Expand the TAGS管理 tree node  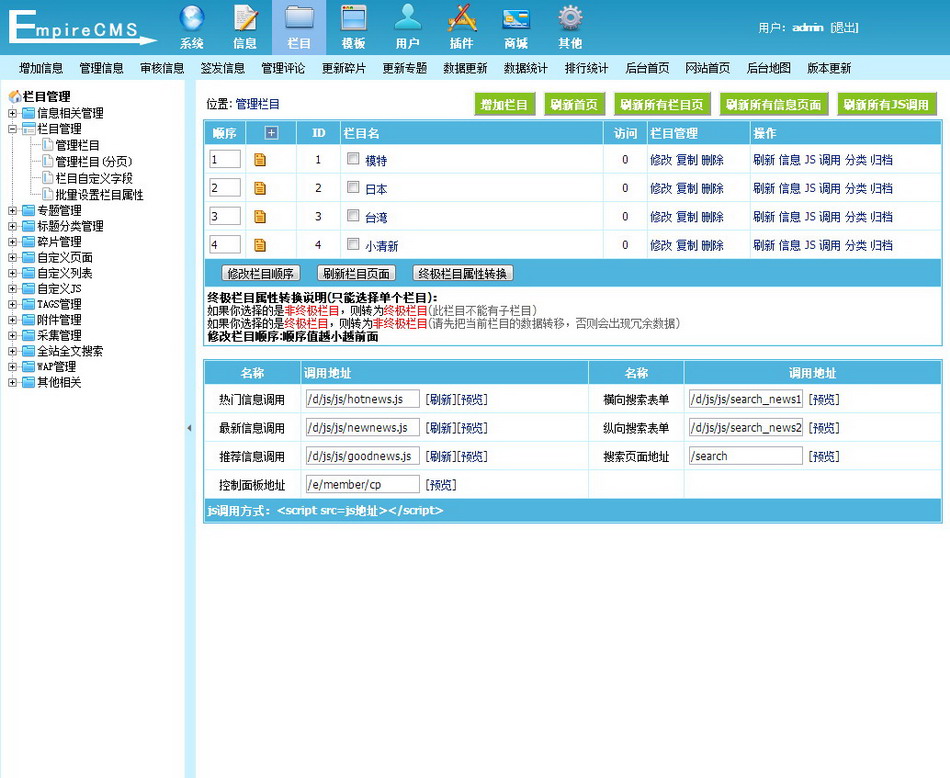12,305
